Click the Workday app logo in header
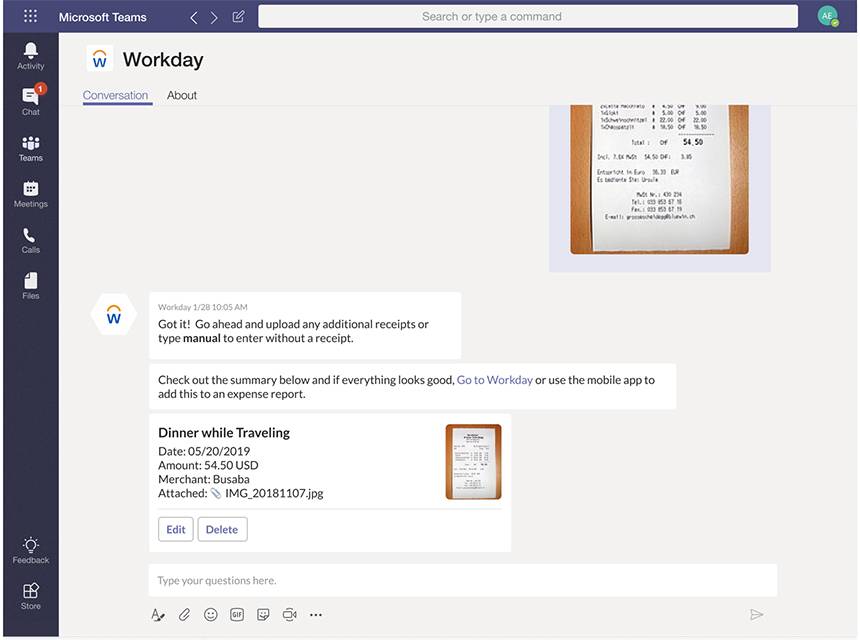860x640 pixels. 100,59
